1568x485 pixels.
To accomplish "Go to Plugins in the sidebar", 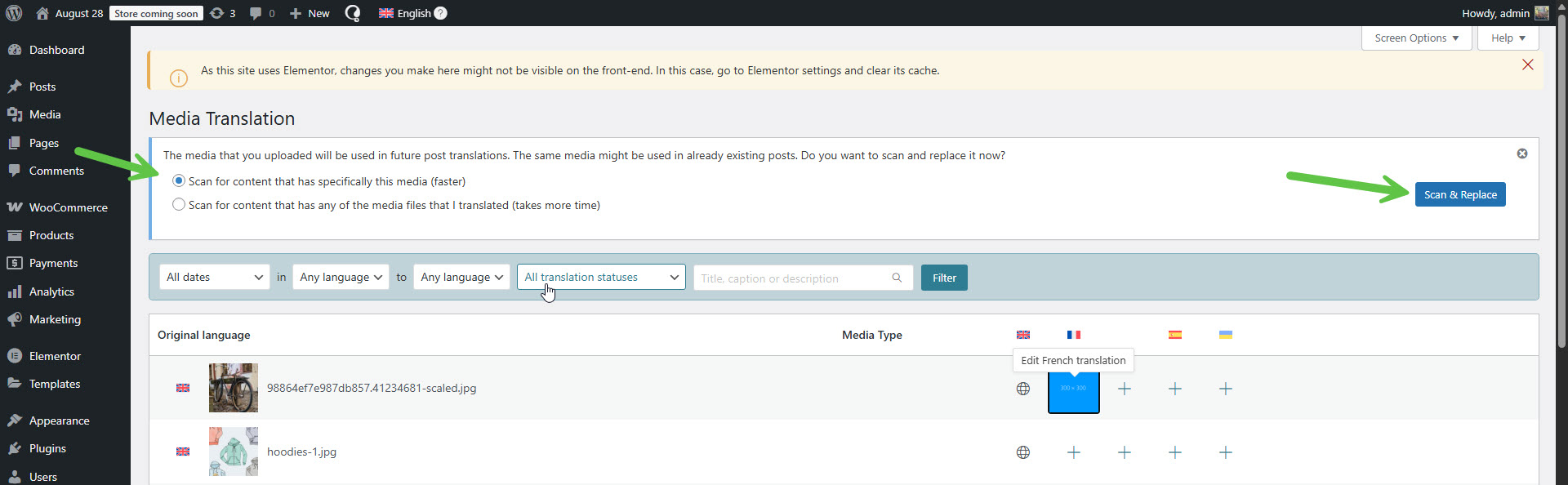I will coord(47,448).
